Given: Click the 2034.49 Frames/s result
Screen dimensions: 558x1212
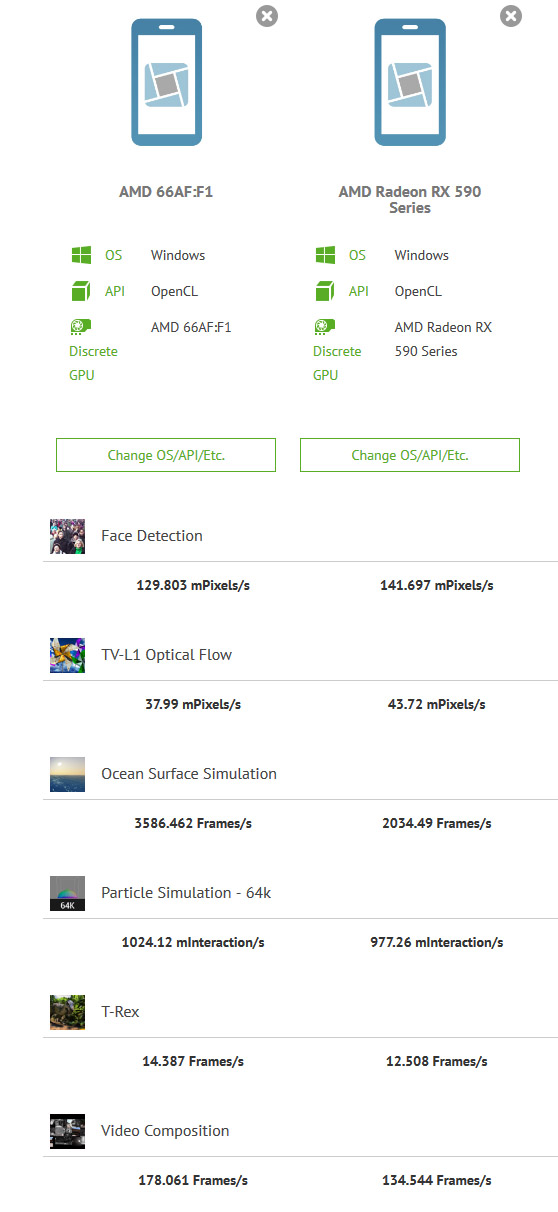Looking at the screenshot, I should (x=437, y=824).
